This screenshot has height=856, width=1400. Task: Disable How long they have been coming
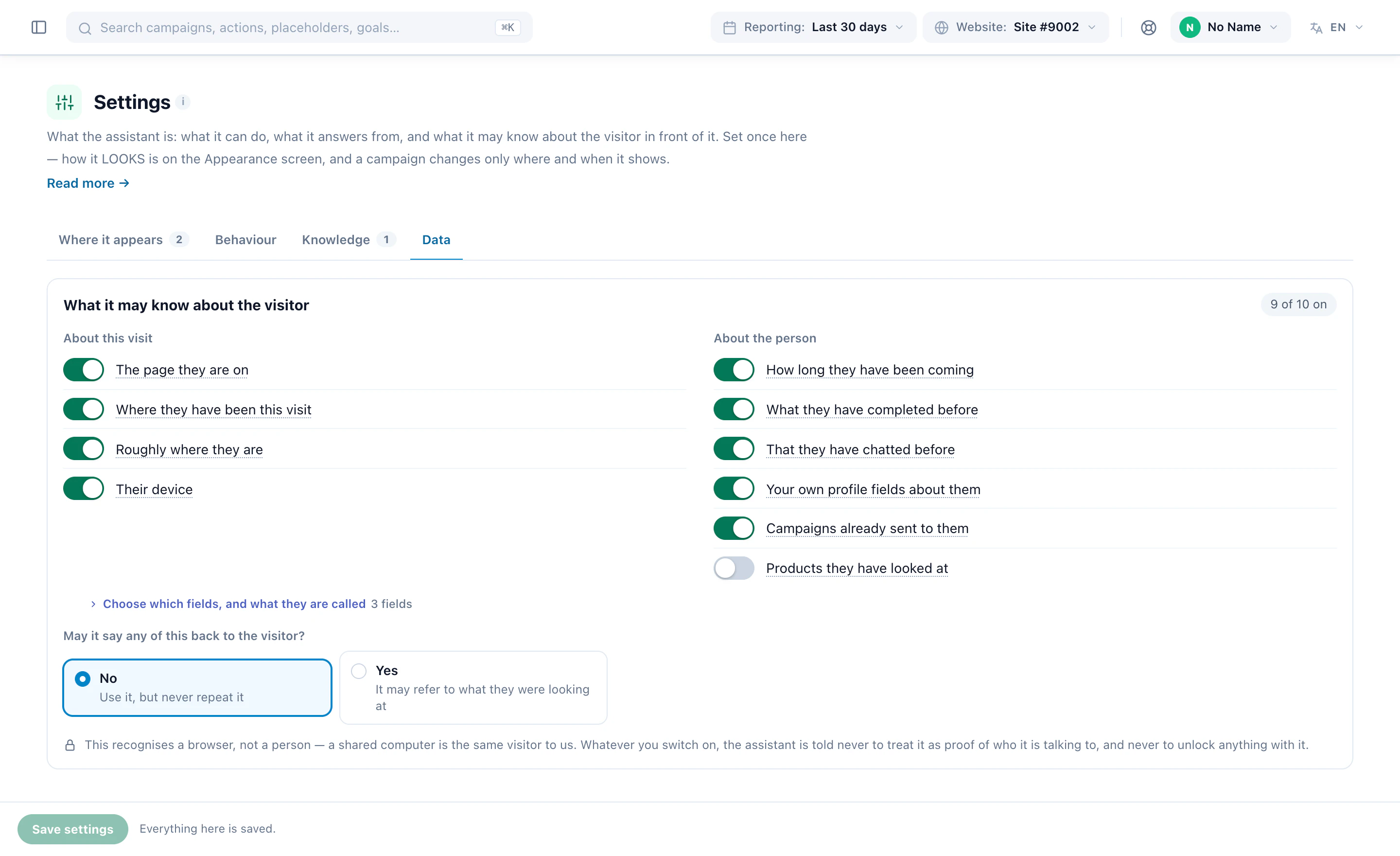[x=734, y=370]
